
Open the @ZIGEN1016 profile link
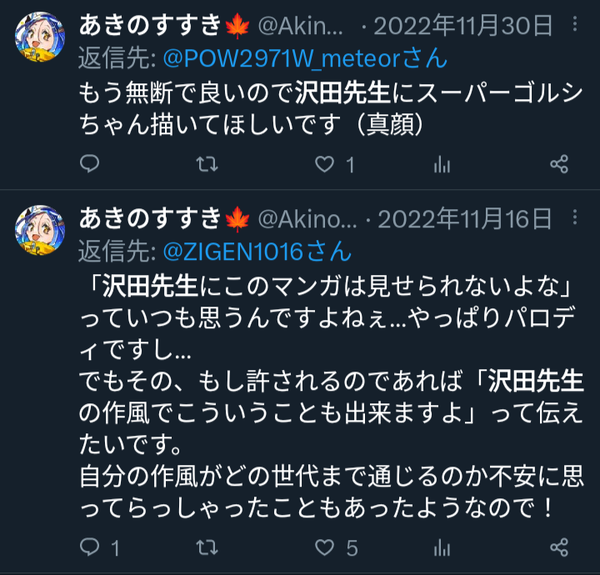pyautogui.click(x=257, y=251)
